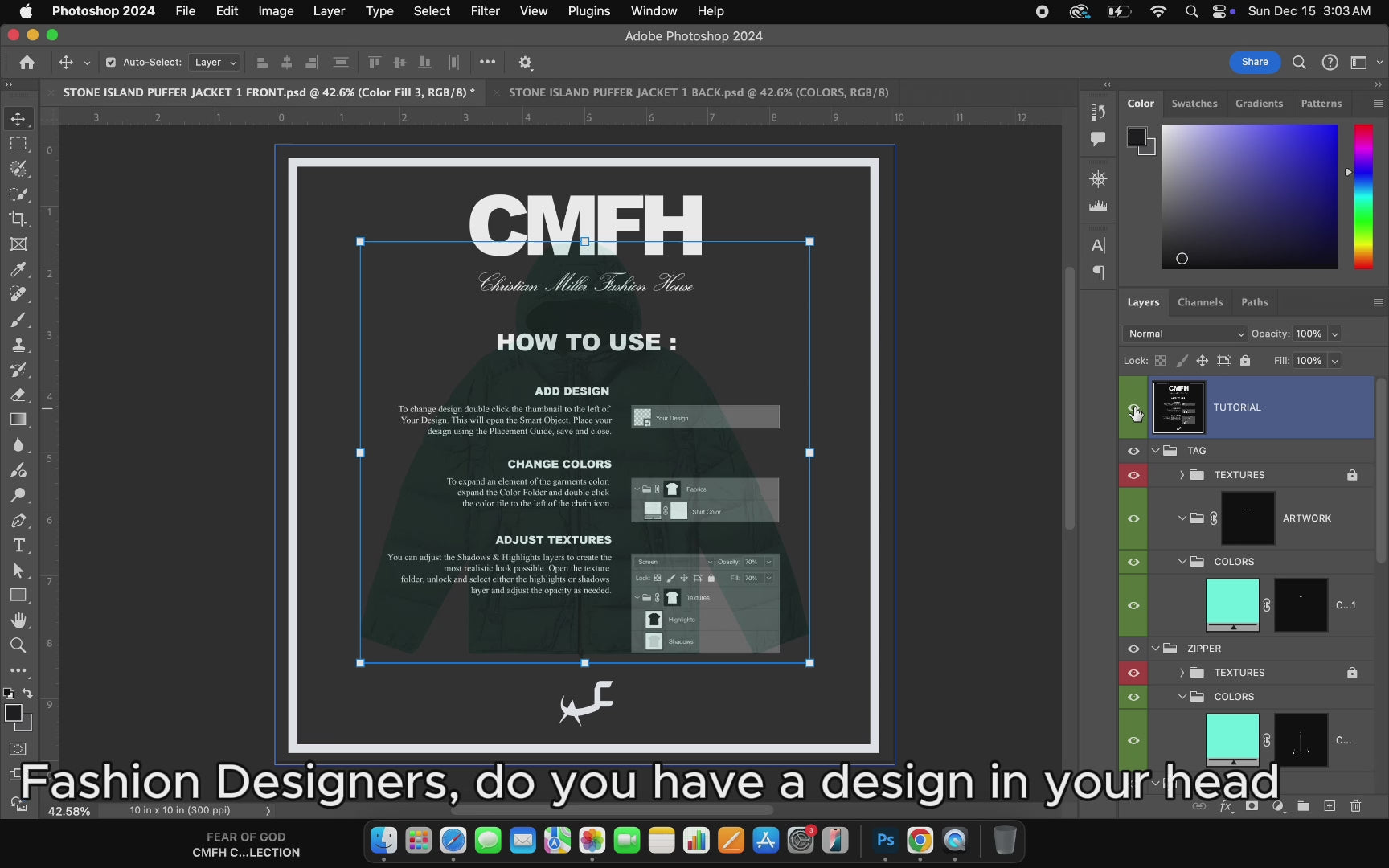Hide the ARTWORK group

(x=1133, y=518)
